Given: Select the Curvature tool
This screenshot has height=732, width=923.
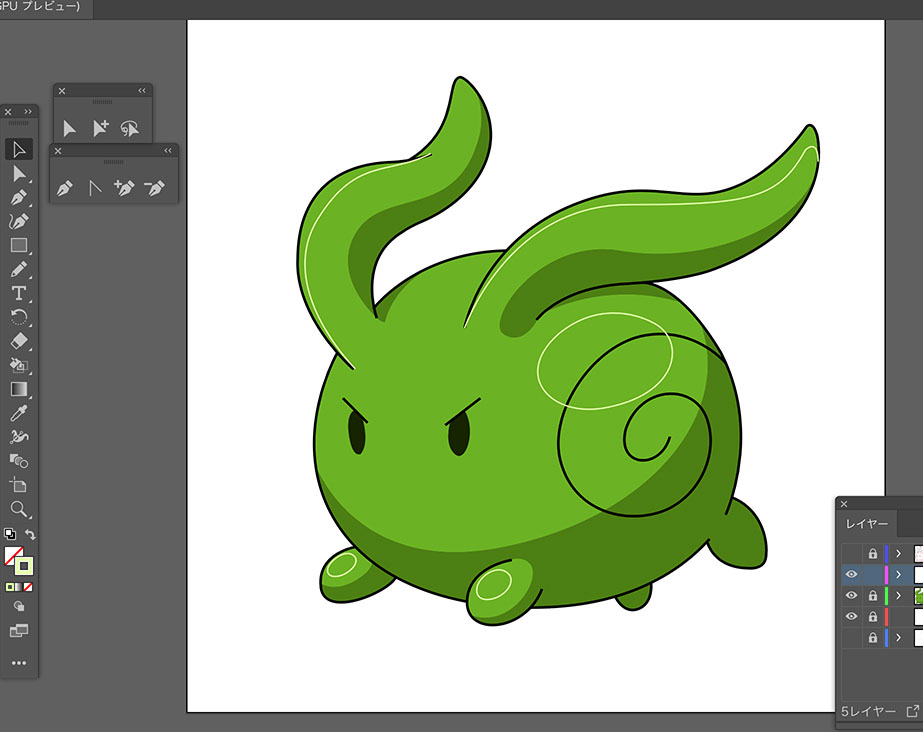Looking at the screenshot, I should click(19, 221).
